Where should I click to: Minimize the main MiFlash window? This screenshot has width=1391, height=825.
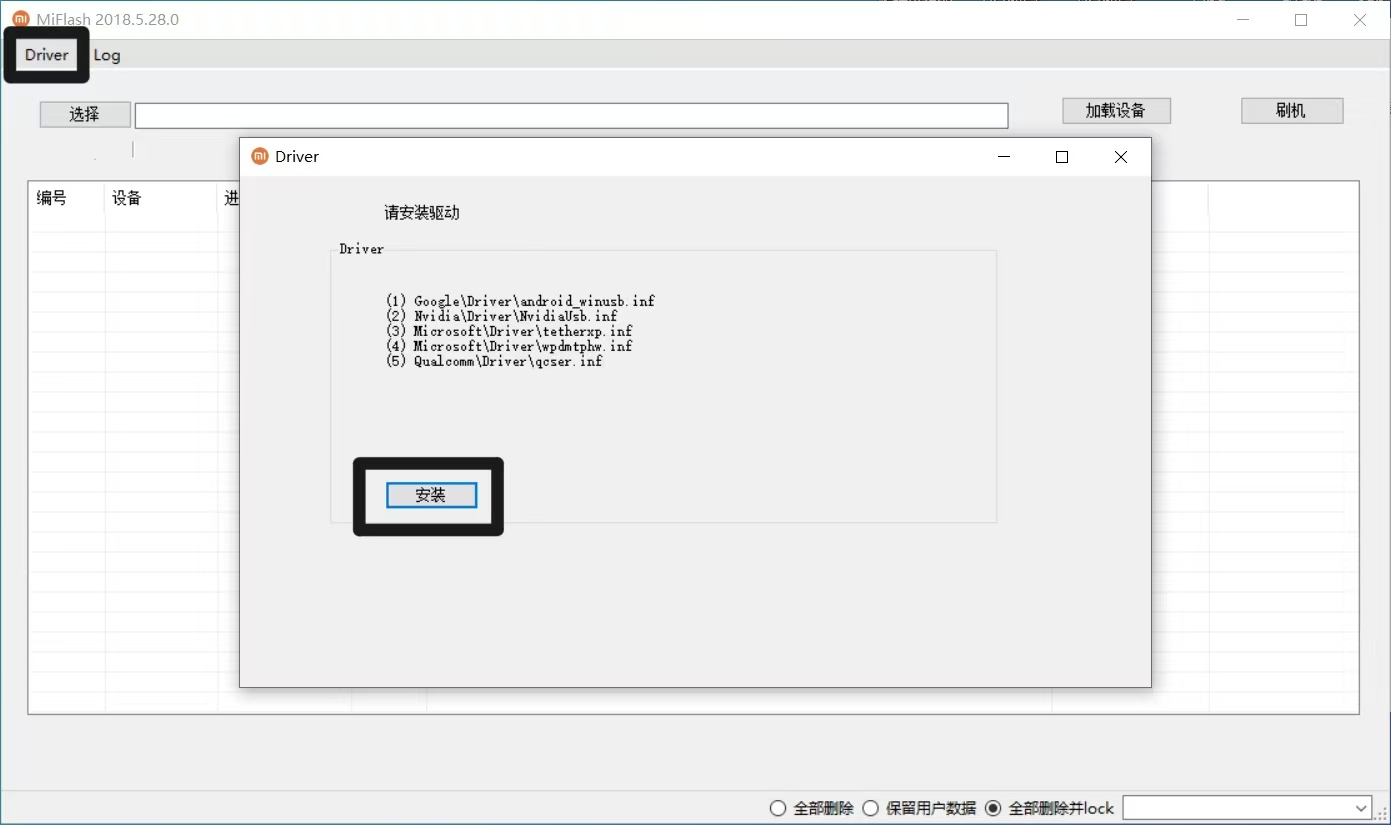[x=1243, y=19]
